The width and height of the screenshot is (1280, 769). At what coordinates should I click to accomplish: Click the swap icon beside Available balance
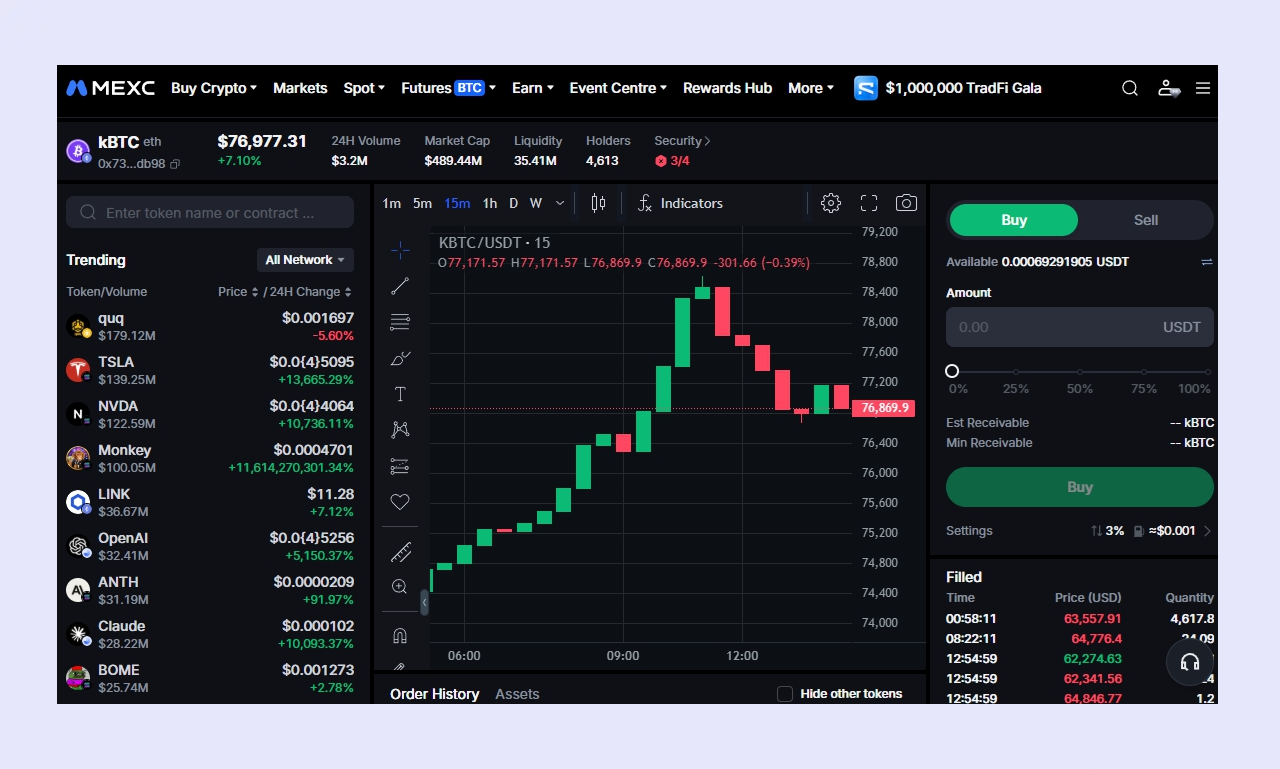pos(1207,262)
